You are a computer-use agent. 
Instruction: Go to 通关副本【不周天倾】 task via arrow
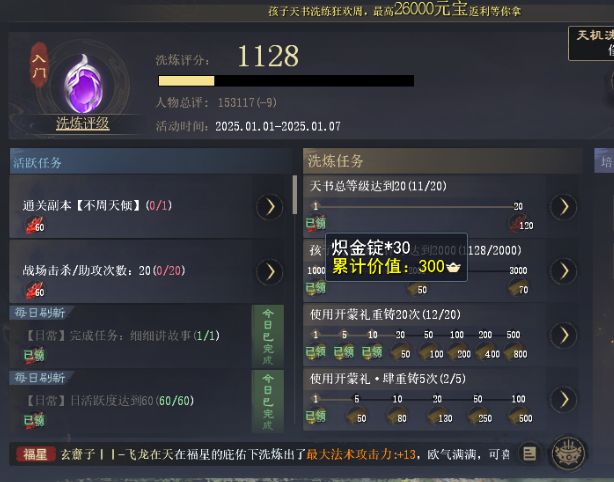(x=270, y=207)
